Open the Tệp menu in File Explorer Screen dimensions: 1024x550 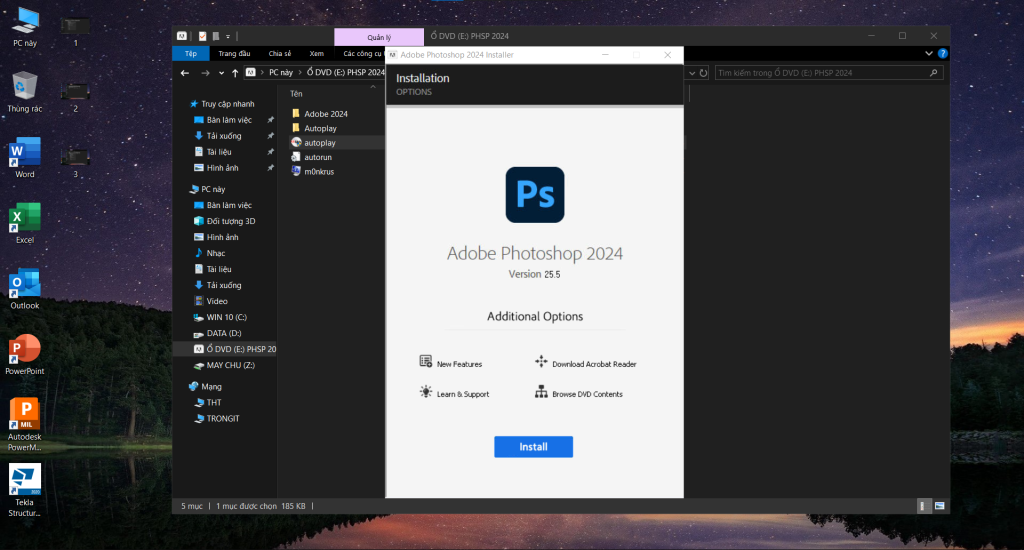point(190,54)
